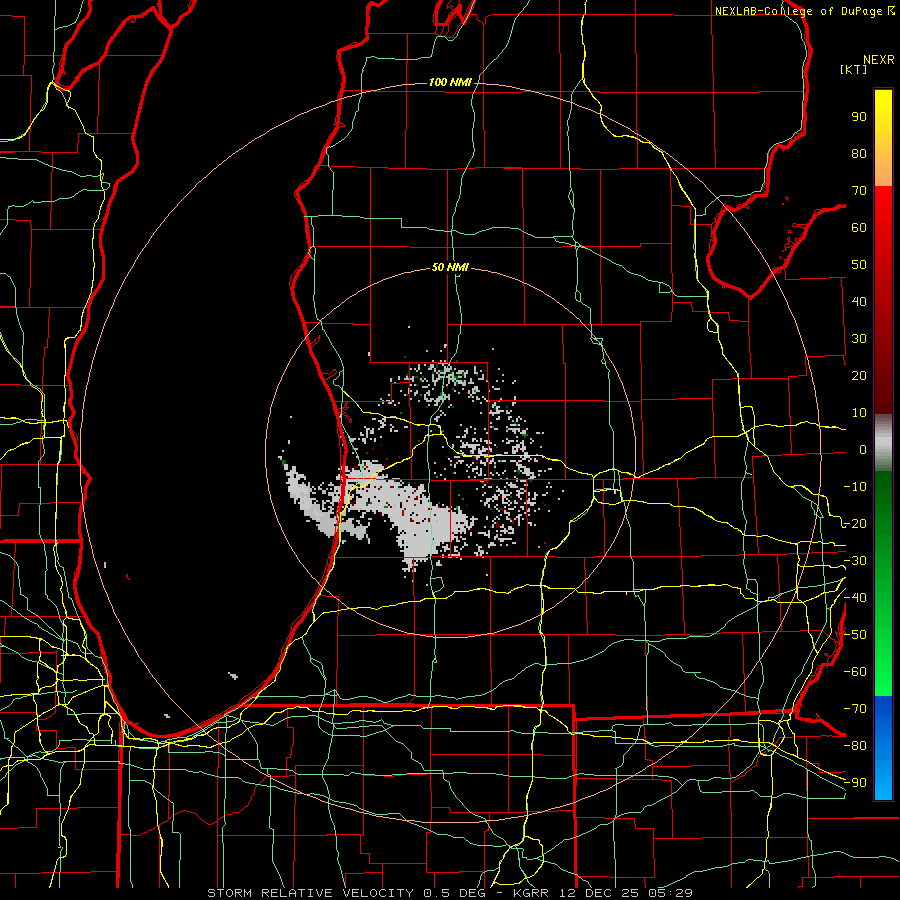900x900 pixels.
Task: Click the blue bottom segment of the color bar
Action: click(x=883, y=748)
